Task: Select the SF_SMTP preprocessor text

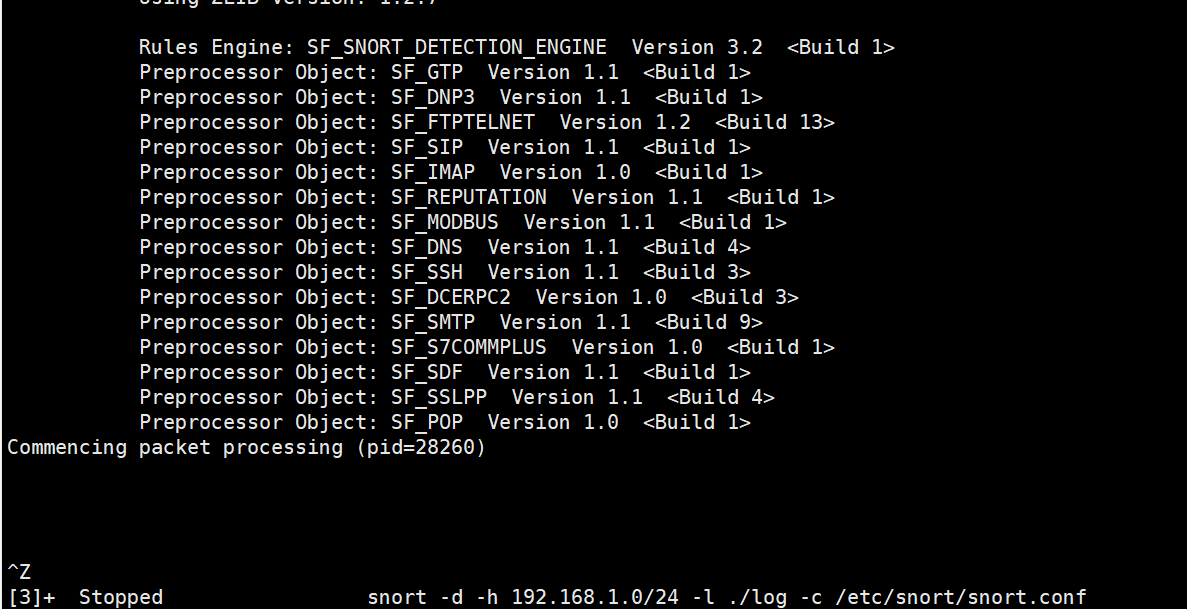Action: click(x=433, y=322)
